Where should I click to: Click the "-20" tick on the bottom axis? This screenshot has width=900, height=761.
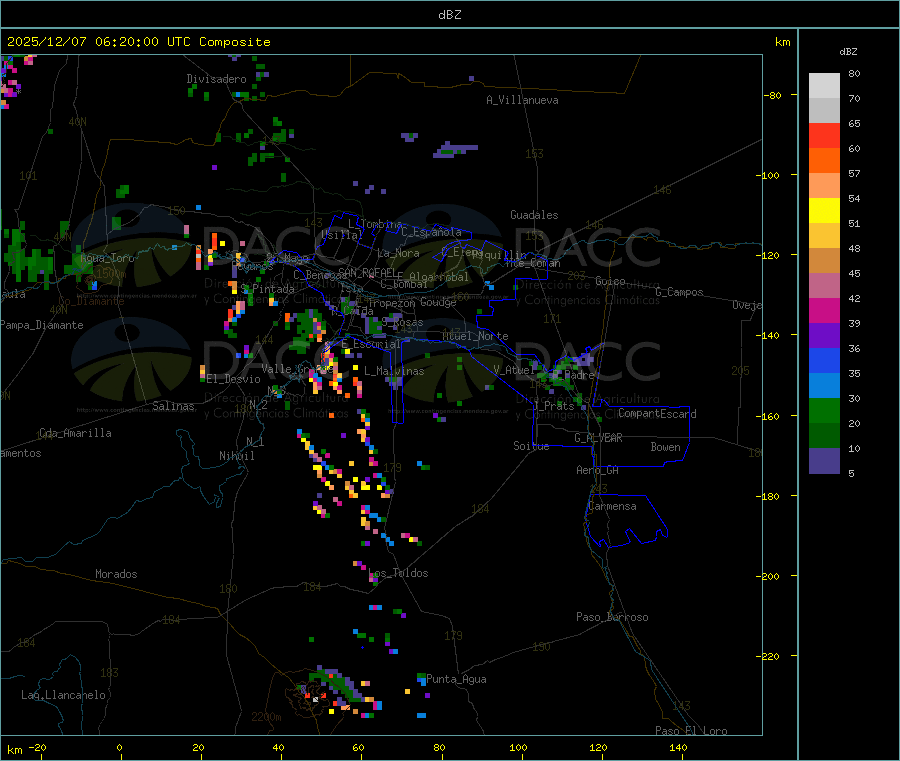pyautogui.click(x=37, y=747)
